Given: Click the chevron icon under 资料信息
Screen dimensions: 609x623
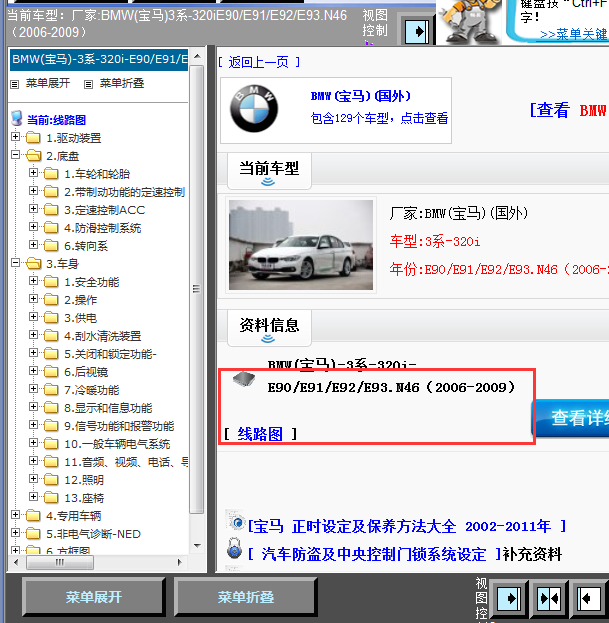Looking at the screenshot, I should tap(268, 338).
